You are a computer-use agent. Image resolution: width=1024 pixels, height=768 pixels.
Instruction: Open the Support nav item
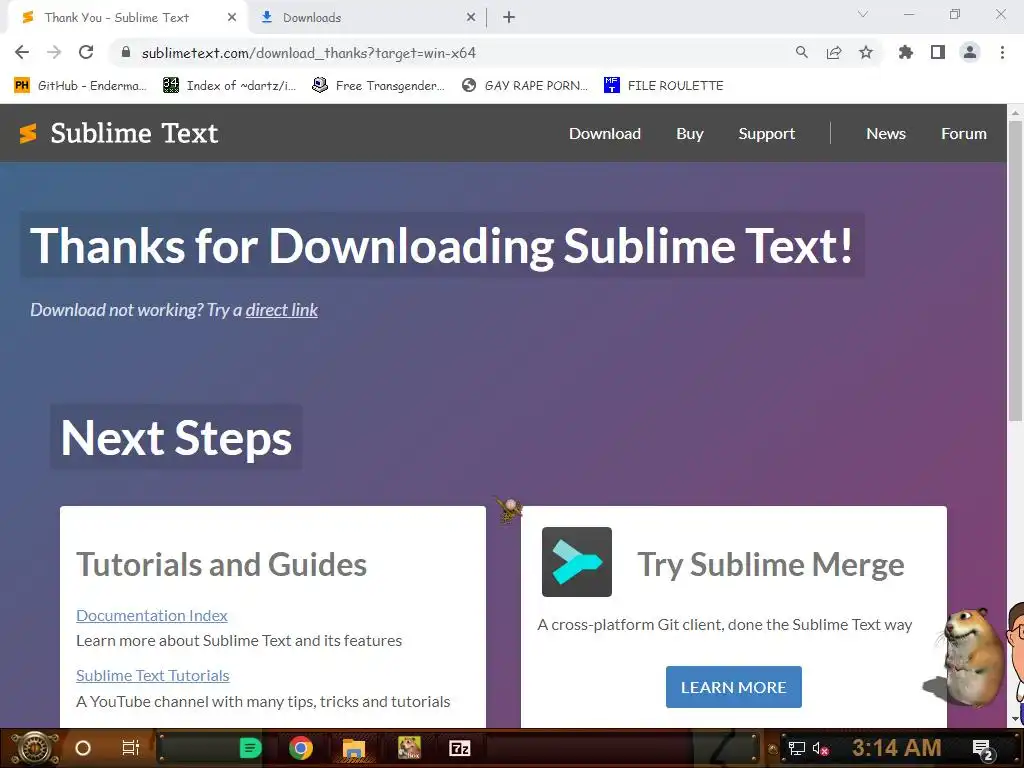(767, 134)
